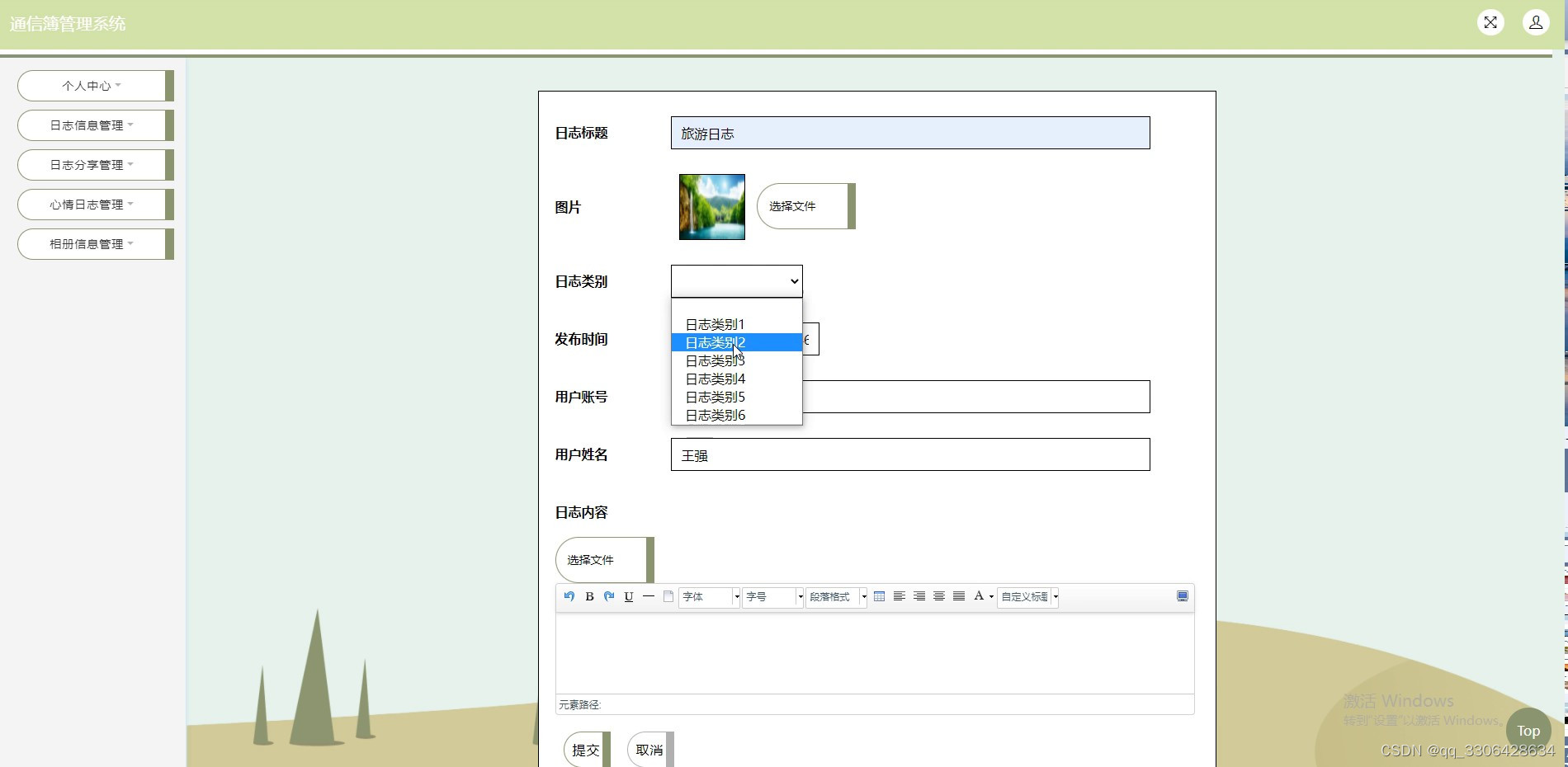The image size is (1568, 767).
Task: Choose 日志类别4 from the list
Action: [737, 379]
